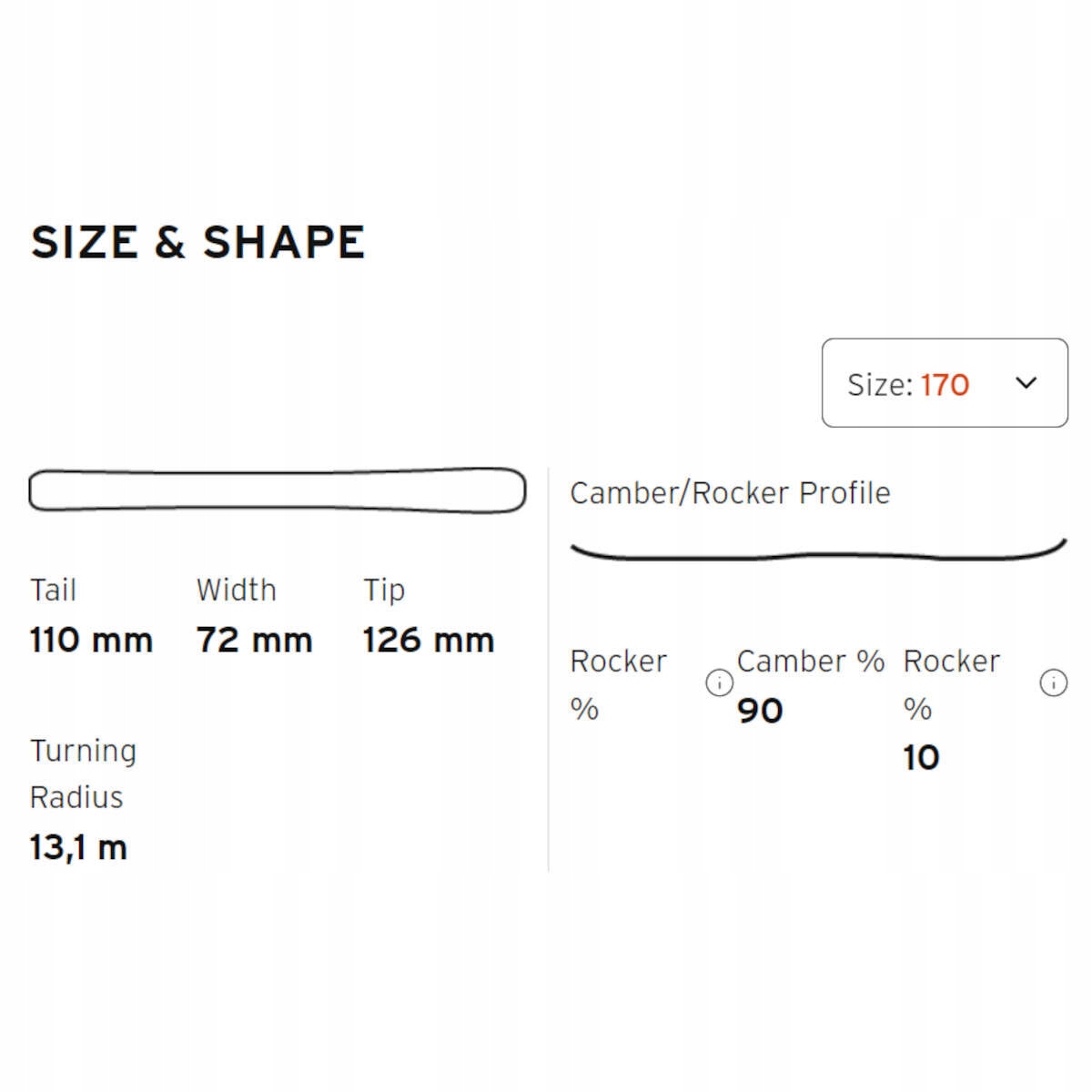Click the SIZE & SHAPE heading
This screenshot has height=1092, width=1092.
[197, 242]
